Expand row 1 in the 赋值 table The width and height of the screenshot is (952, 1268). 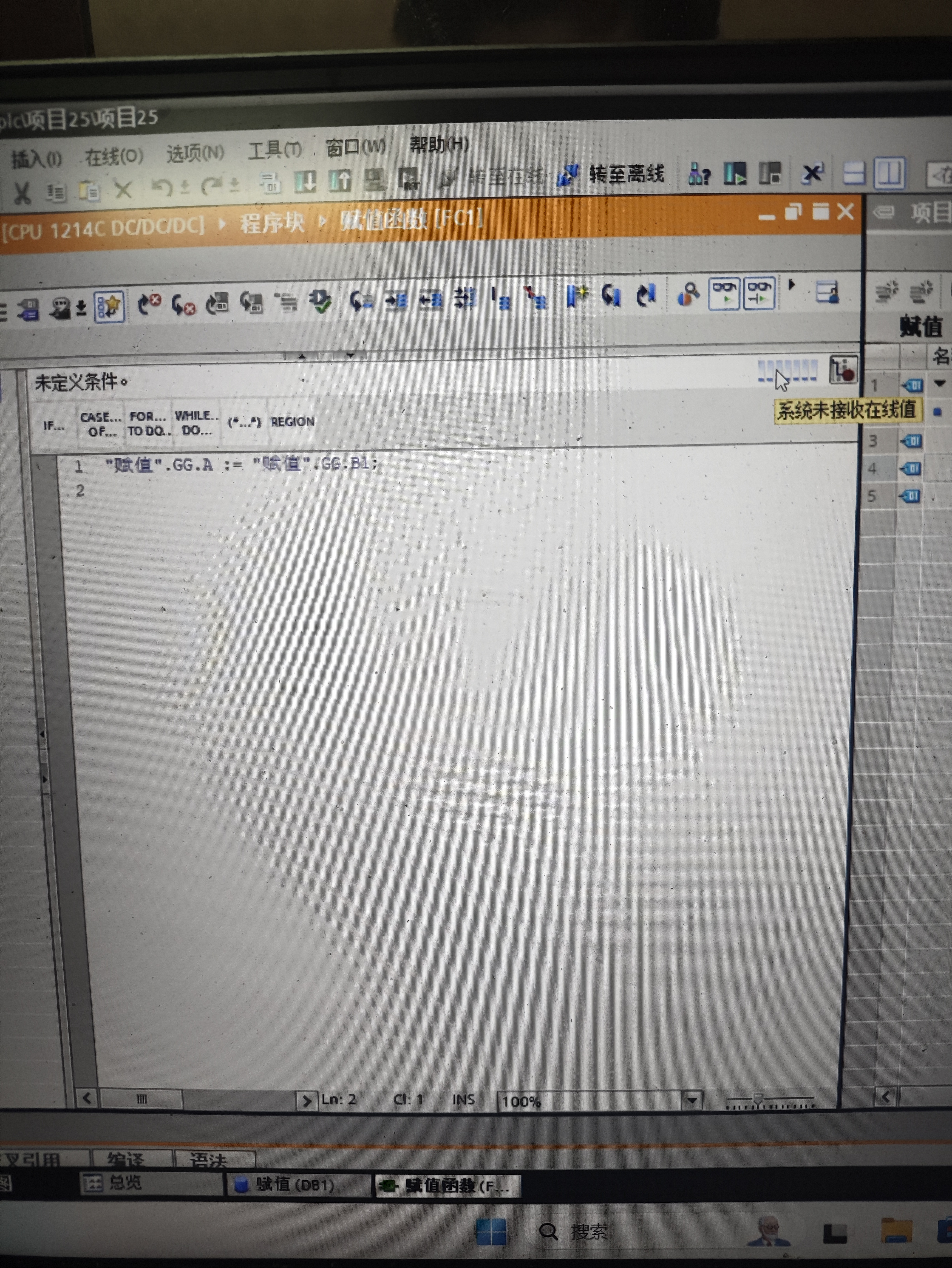tap(939, 383)
